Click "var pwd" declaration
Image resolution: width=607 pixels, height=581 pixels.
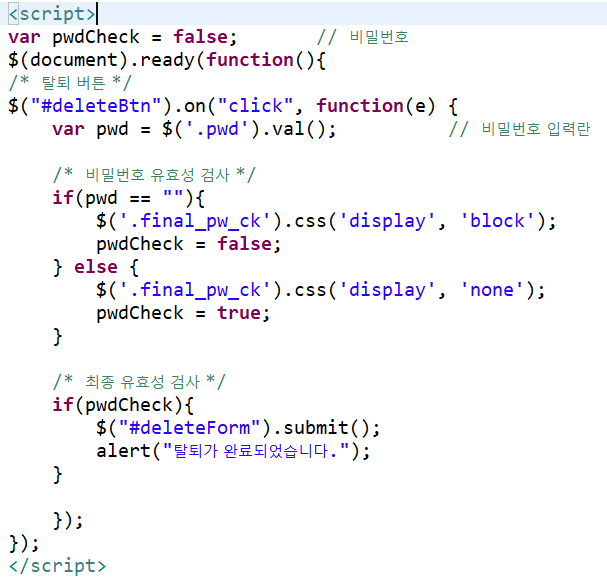[90, 129]
